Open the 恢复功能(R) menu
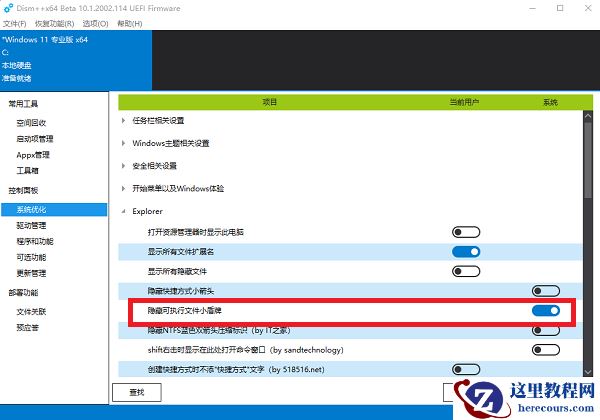Viewport: 600px width, 420px height. [x=54, y=24]
